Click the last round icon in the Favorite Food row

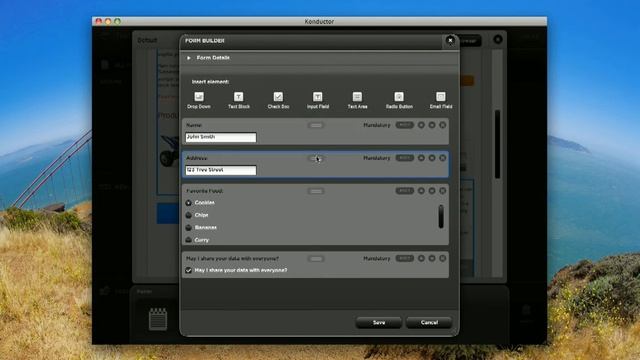click(x=442, y=191)
